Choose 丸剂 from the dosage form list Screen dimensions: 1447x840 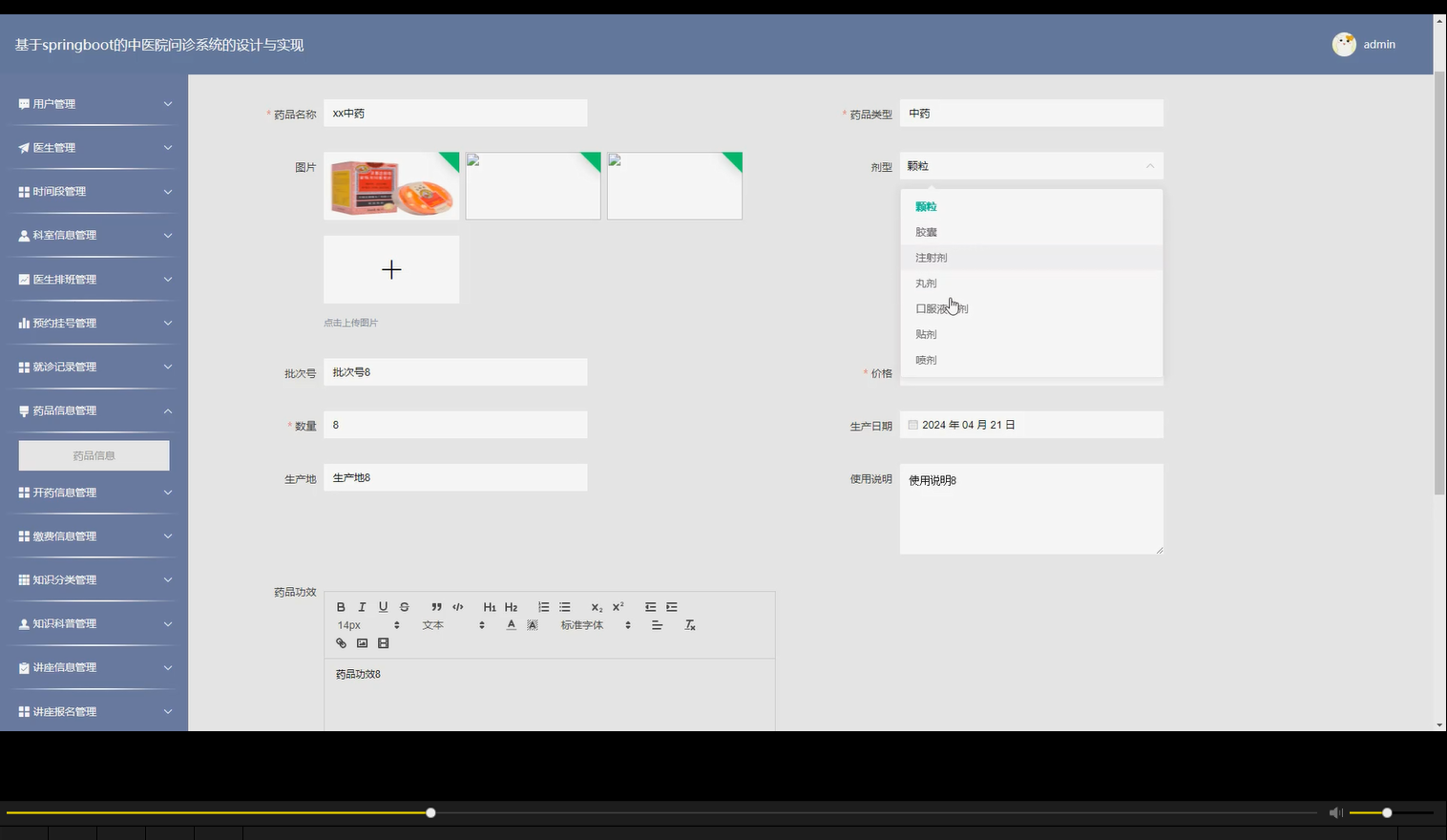click(1032, 283)
